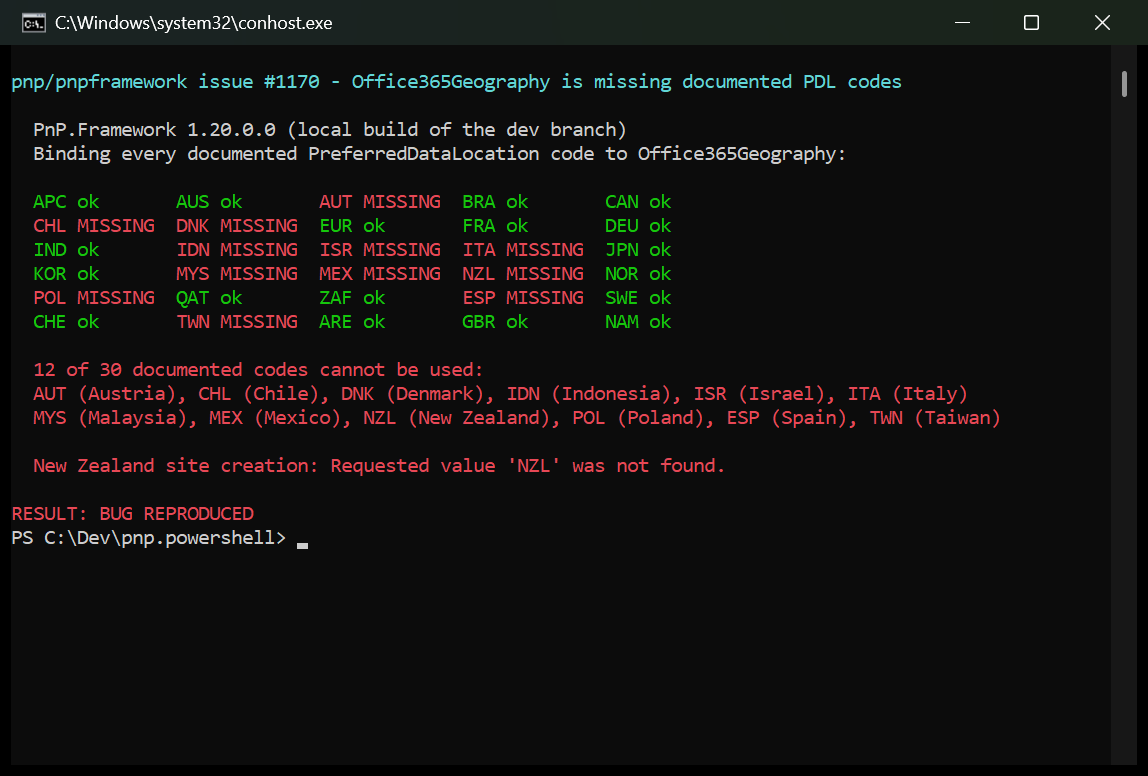The width and height of the screenshot is (1148, 776).
Task: Click the 'MYS MISSING' result
Action: coord(236,274)
